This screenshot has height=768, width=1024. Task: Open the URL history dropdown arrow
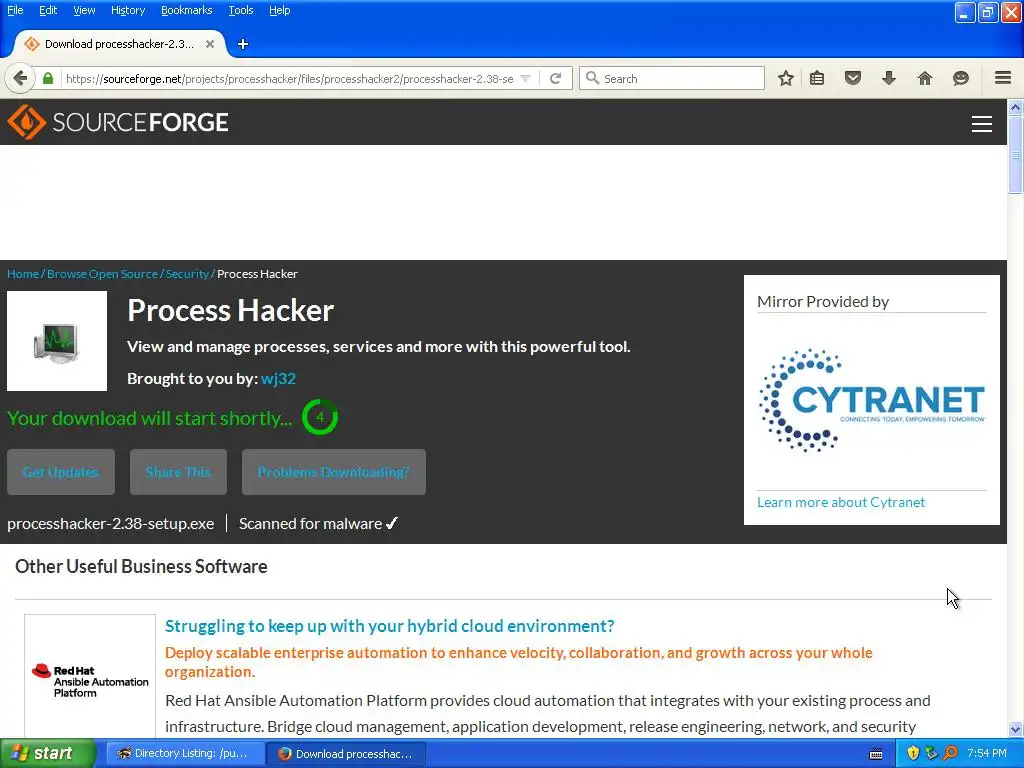pyautogui.click(x=525, y=78)
